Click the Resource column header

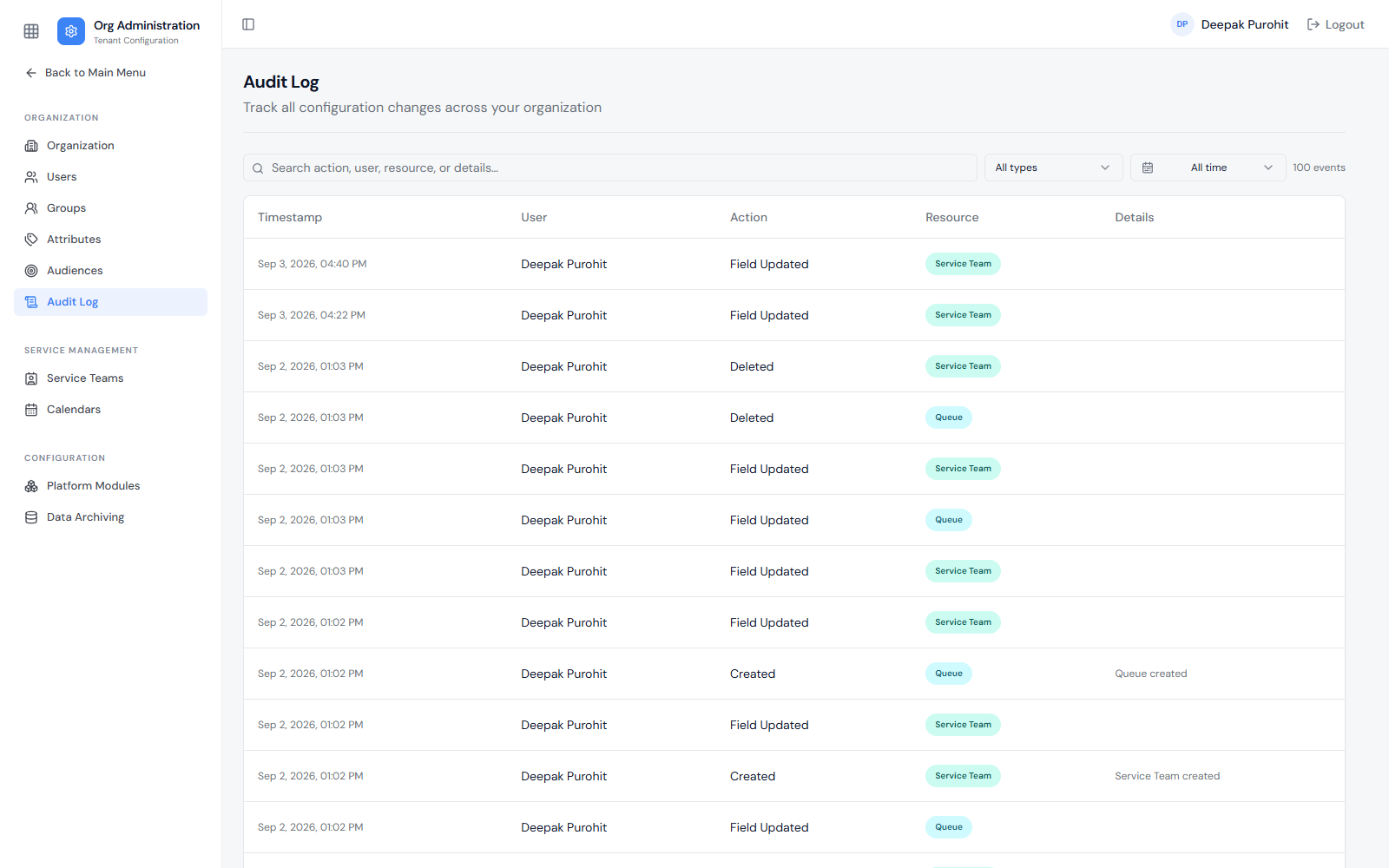(x=951, y=217)
